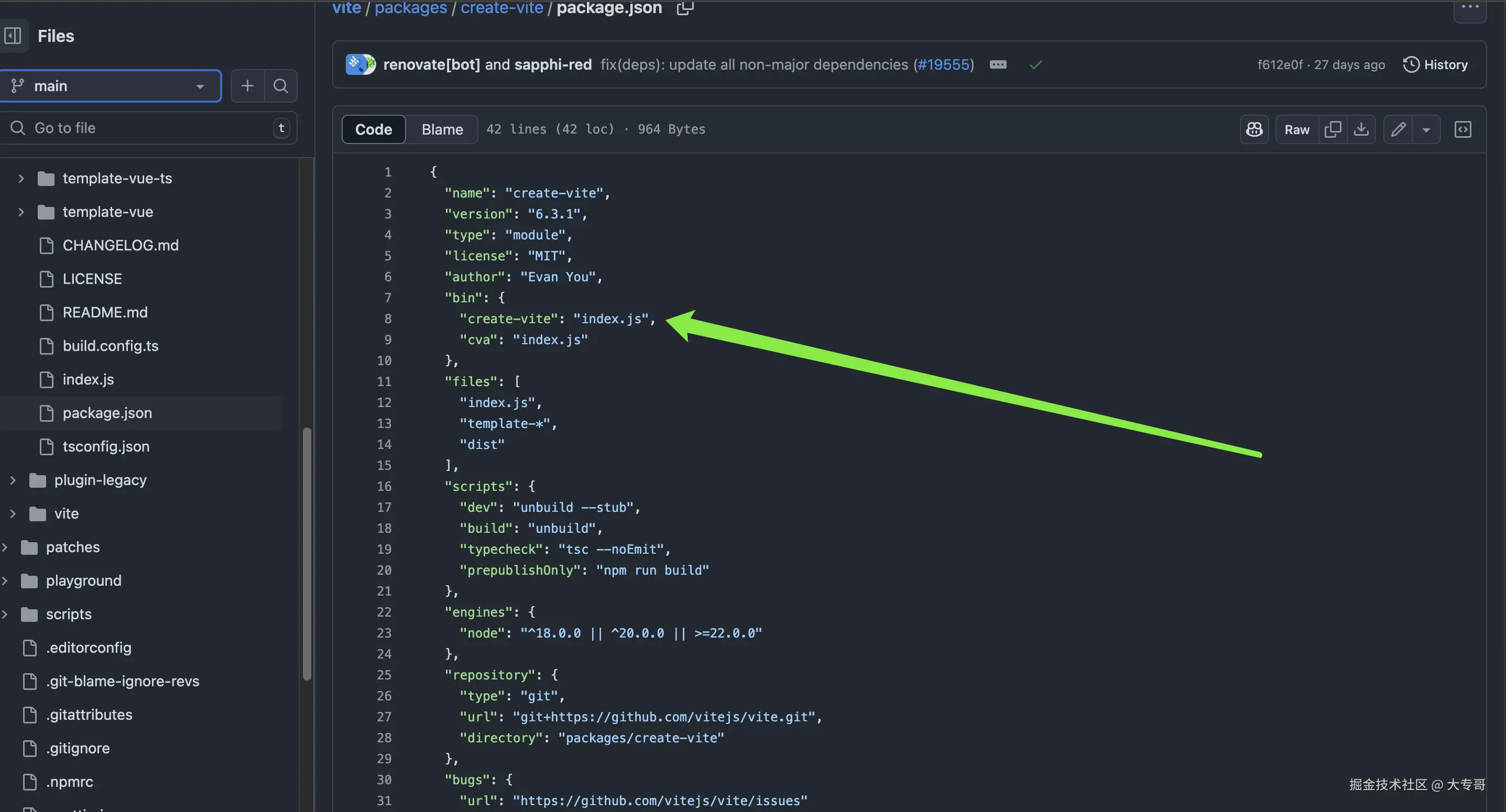
Task: Expand the template-vue-ts folder
Action: coord(21,178)
